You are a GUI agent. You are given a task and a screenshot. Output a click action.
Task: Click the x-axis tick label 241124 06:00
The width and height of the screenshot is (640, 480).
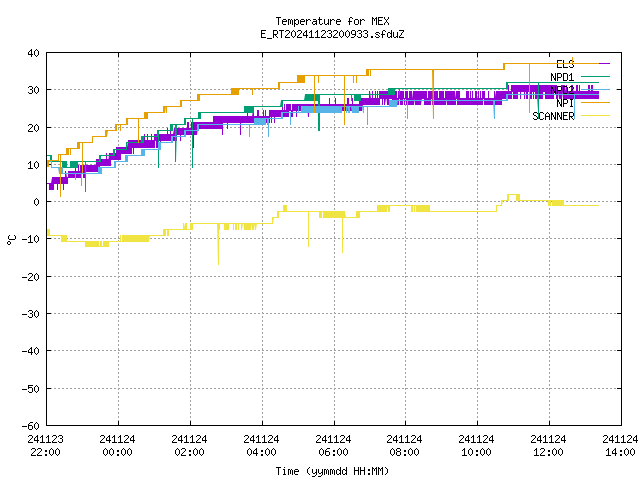point(333,446)
